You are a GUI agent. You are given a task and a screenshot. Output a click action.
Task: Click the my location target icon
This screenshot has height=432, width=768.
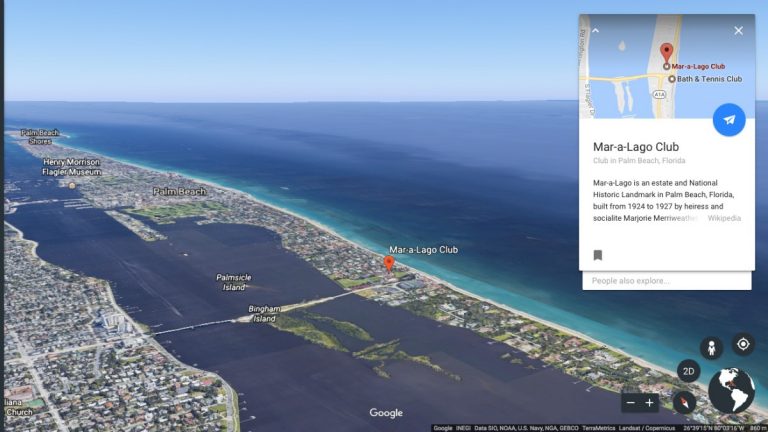743,344
